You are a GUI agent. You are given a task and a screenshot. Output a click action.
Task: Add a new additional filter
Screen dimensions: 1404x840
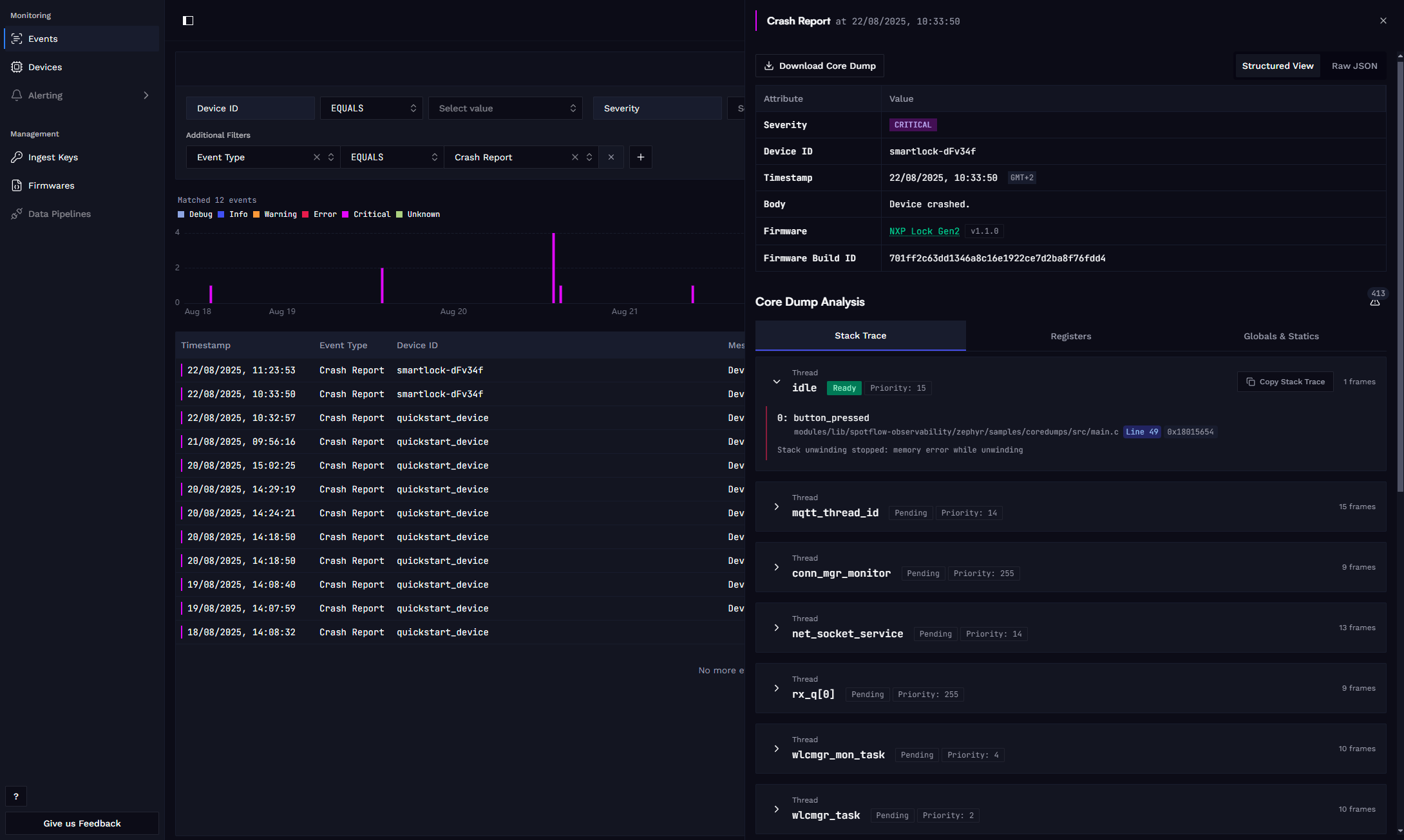point(641,157)
